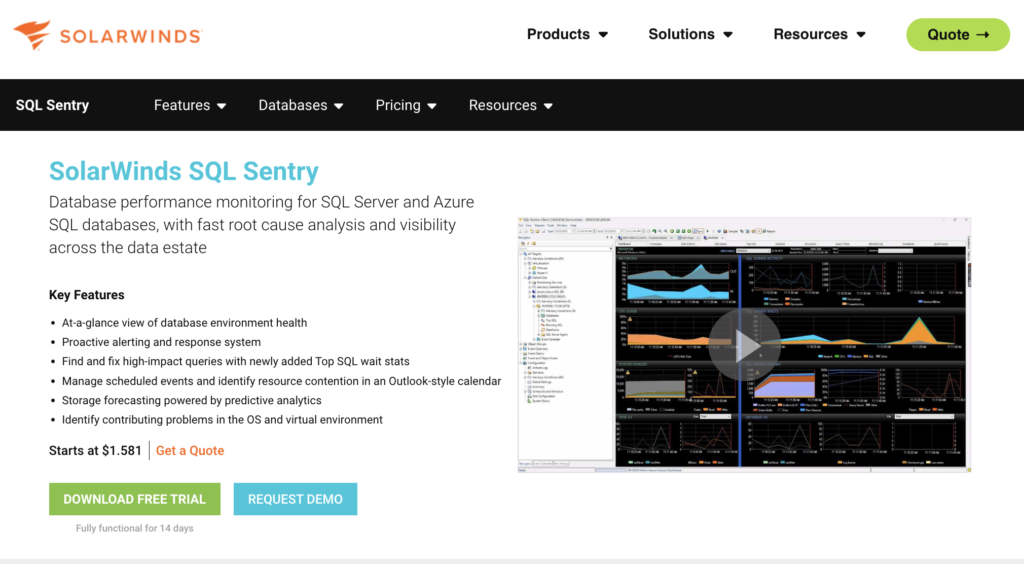Viewport: 1024px width, 564px height.
Task: Click 'Identify contributing problems in the OS' bullet
Action: pos(222,420)
